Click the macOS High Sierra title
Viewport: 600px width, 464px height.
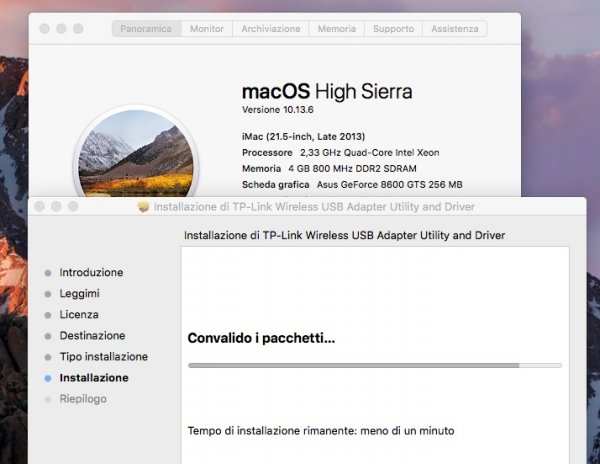pyautogui.click(x=327, y=92)
